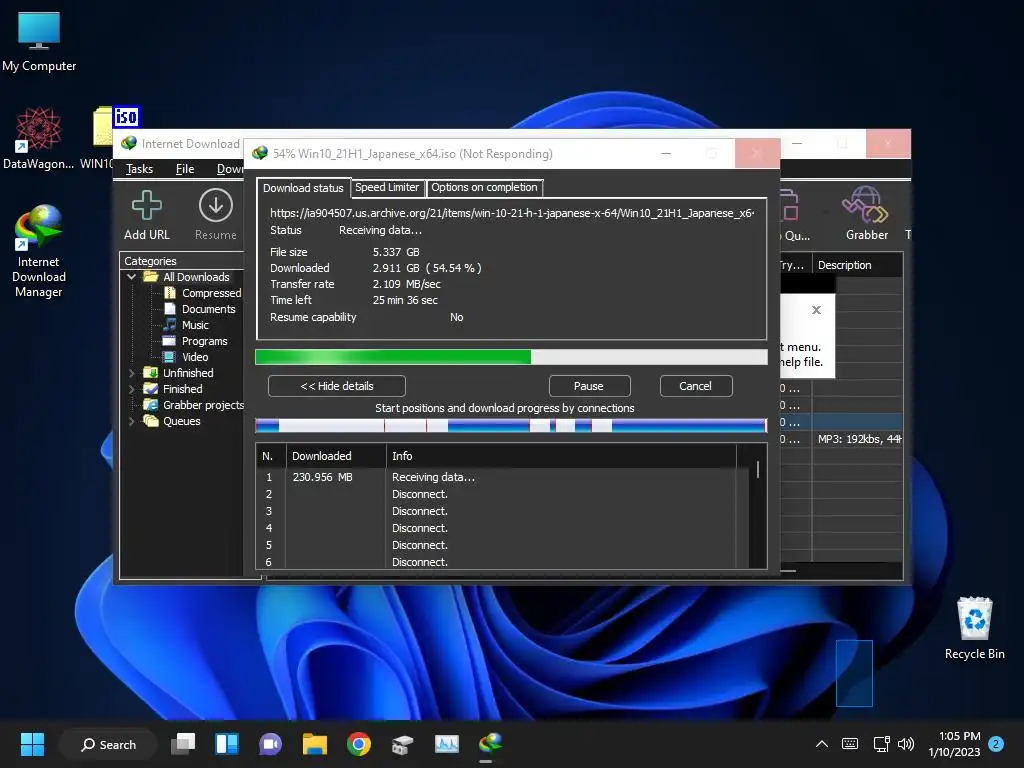Expand the Unfinished category node

coord(132,373)
